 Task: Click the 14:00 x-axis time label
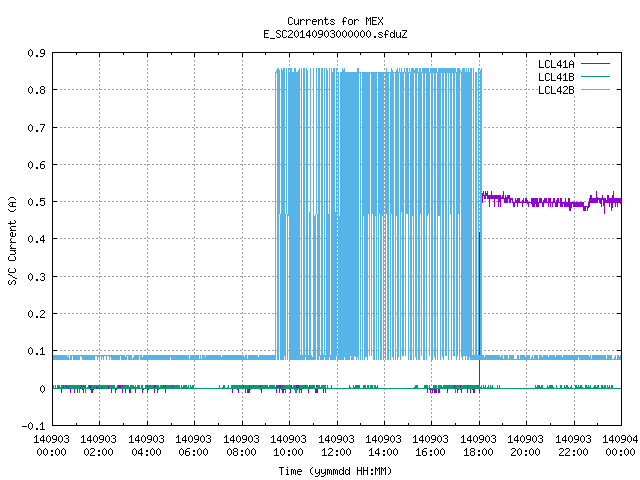coord(383,452)
